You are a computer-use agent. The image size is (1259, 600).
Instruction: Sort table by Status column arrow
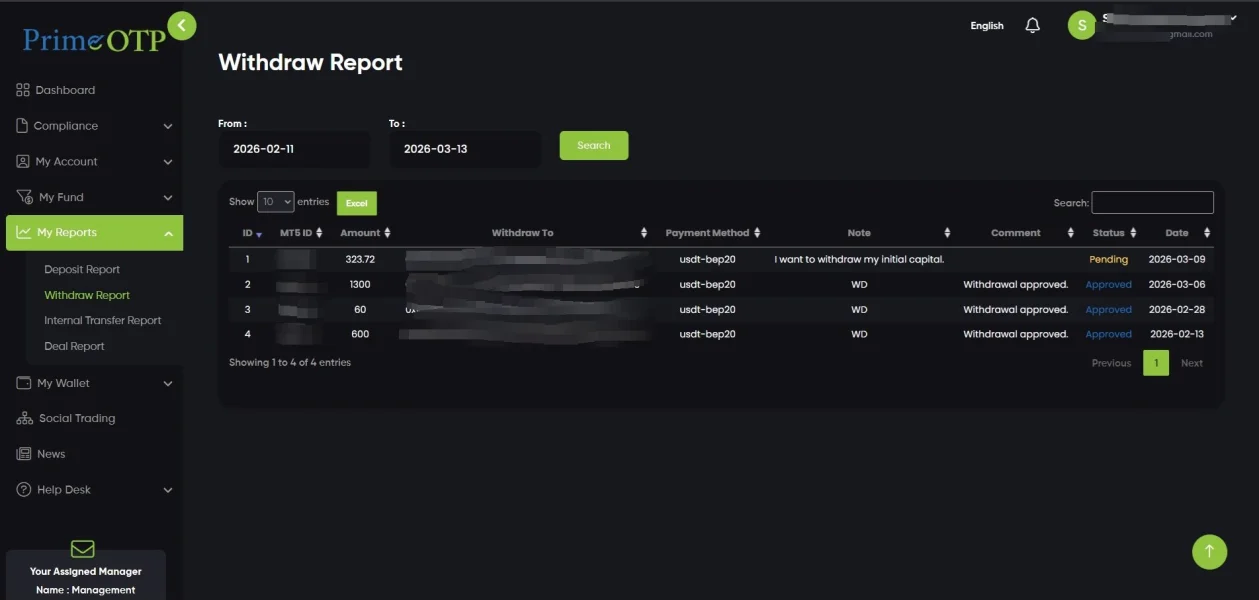pyautogui.click(x=1134, y=233)
